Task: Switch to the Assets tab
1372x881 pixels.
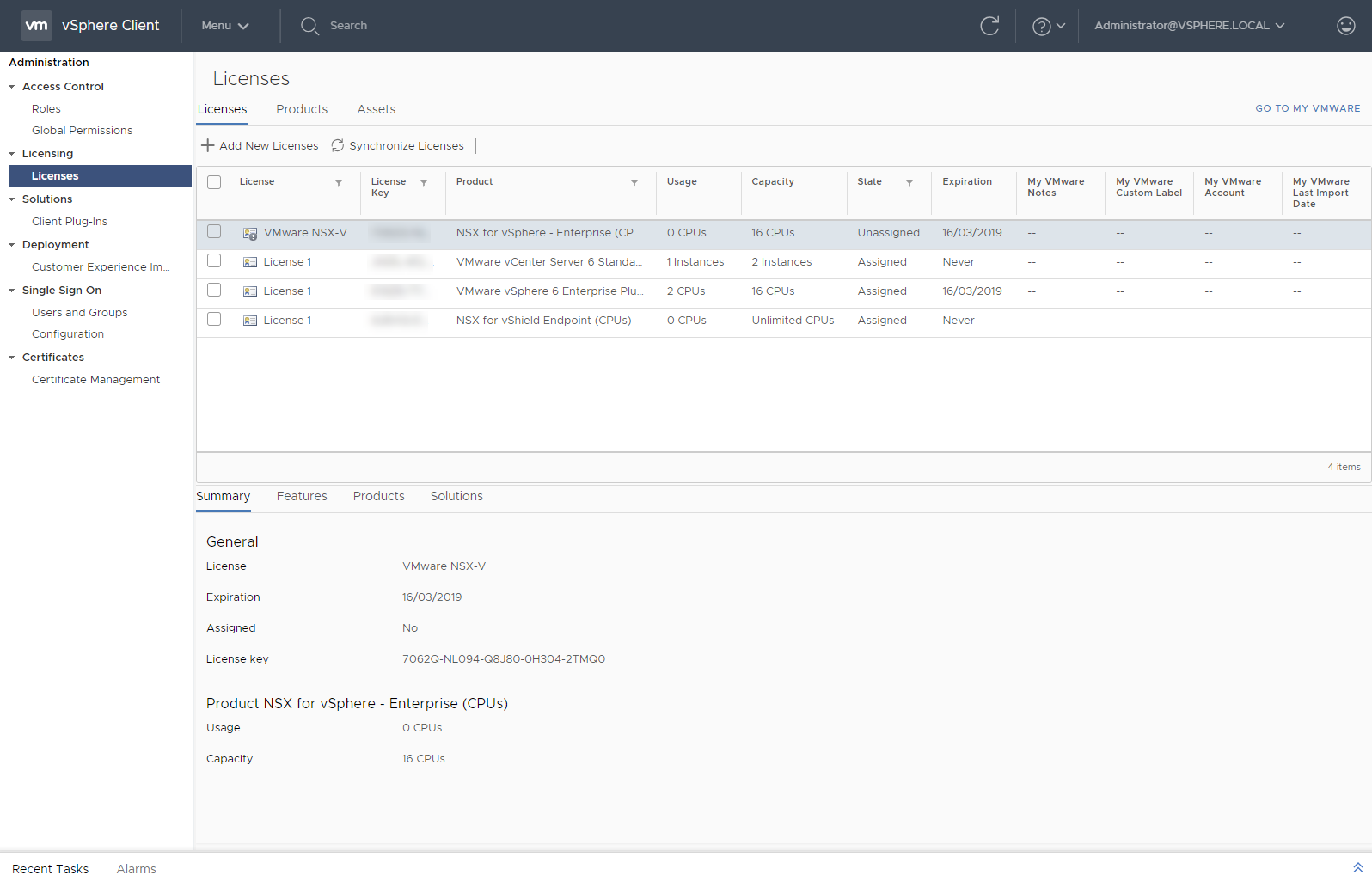Action: (x=376, y=109)
